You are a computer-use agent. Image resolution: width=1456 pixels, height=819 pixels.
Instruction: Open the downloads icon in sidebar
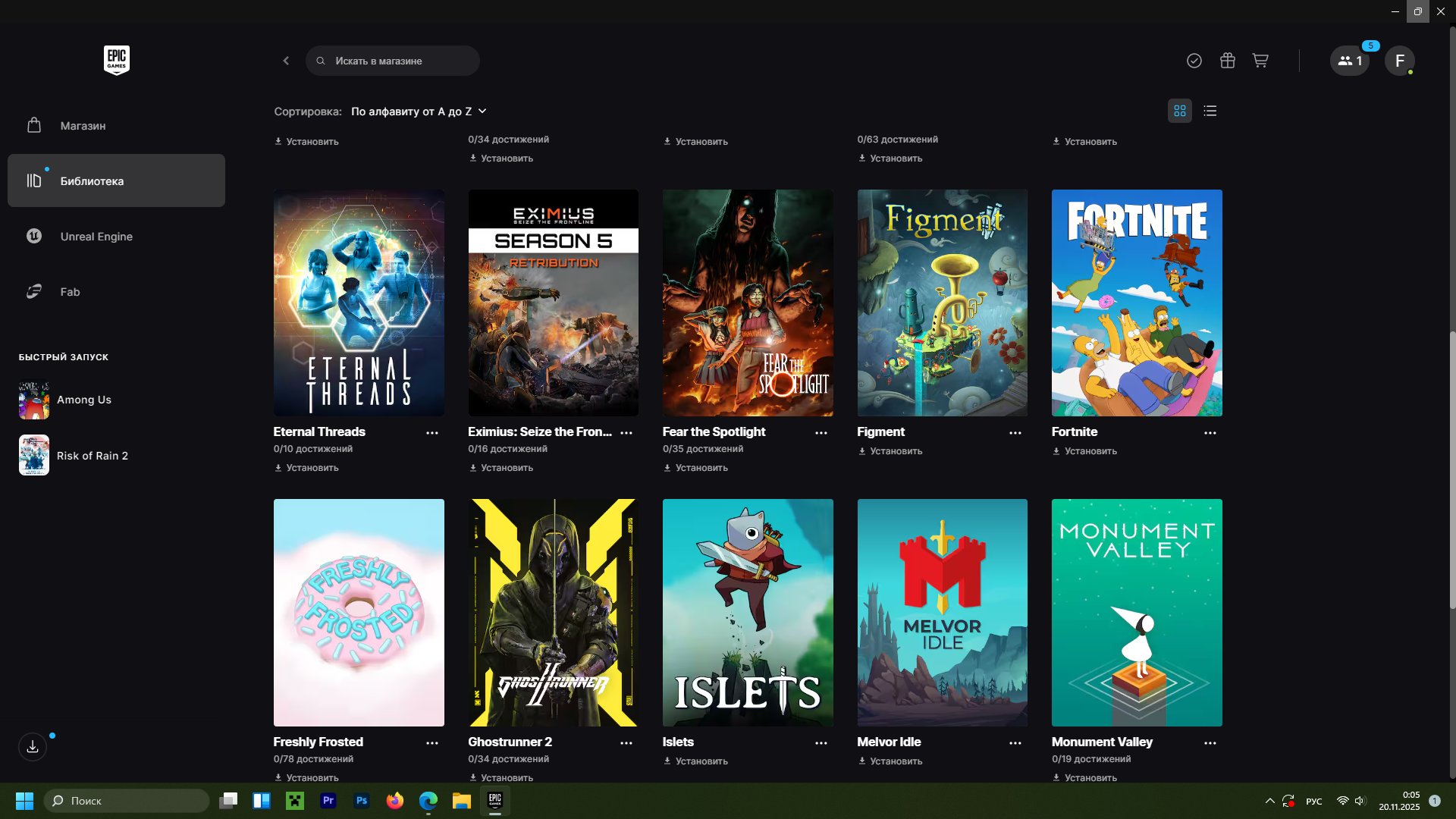click(33, 747)
